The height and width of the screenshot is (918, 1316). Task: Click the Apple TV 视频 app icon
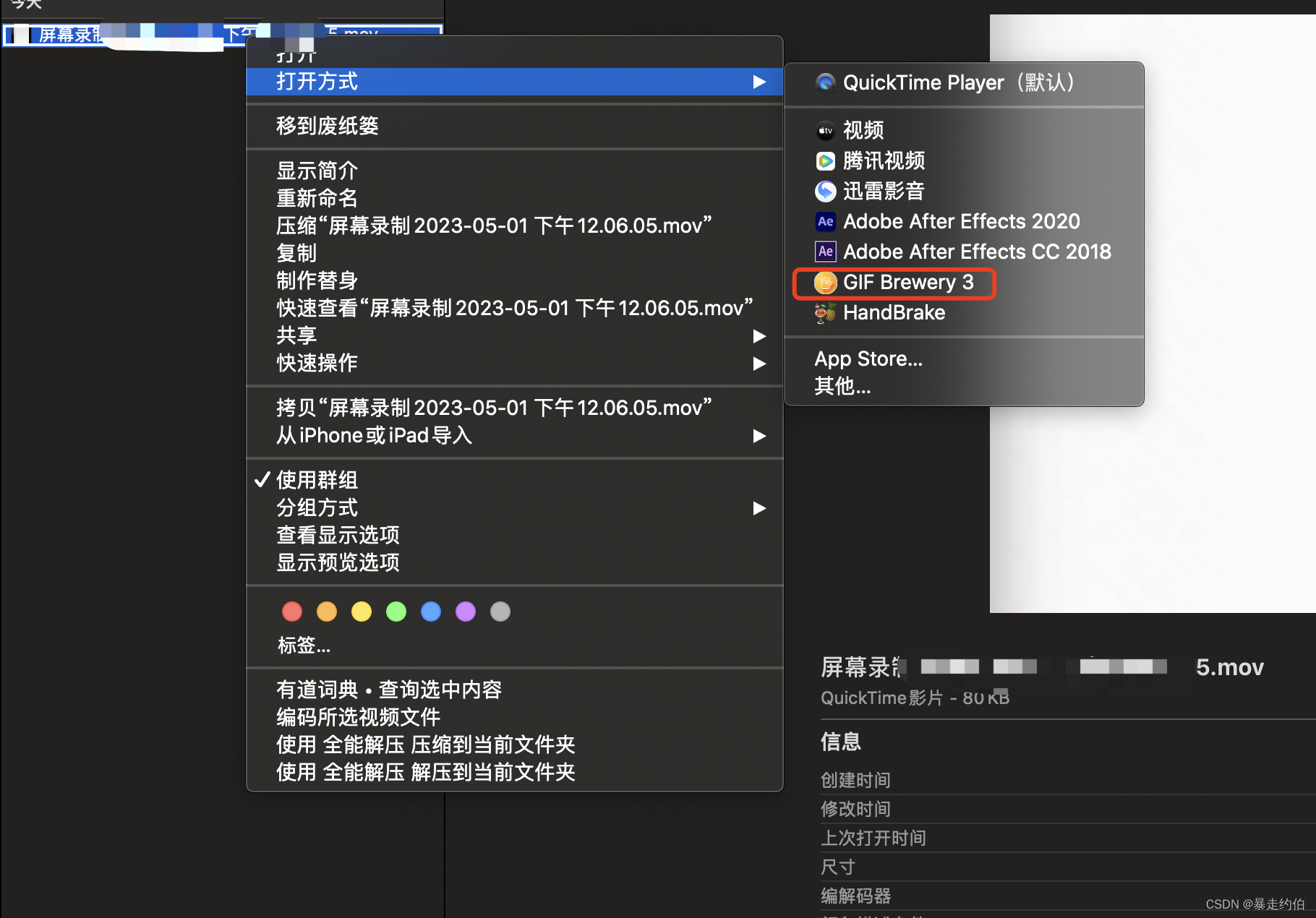click(x=825, y=131)
